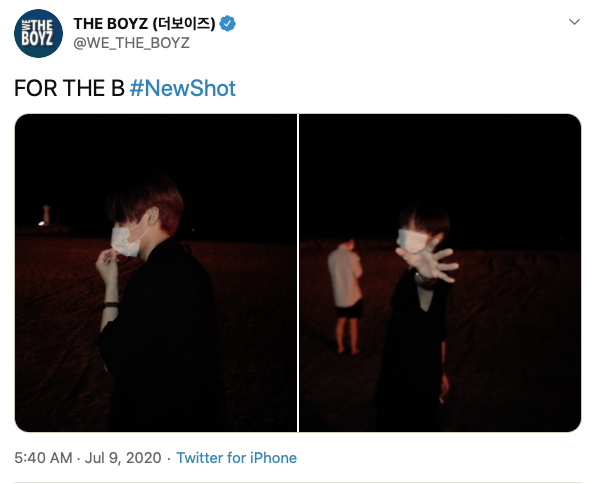Open the right photo with outstretched hand
Viewport: 597px width, 484px height.
pos(440,273)
